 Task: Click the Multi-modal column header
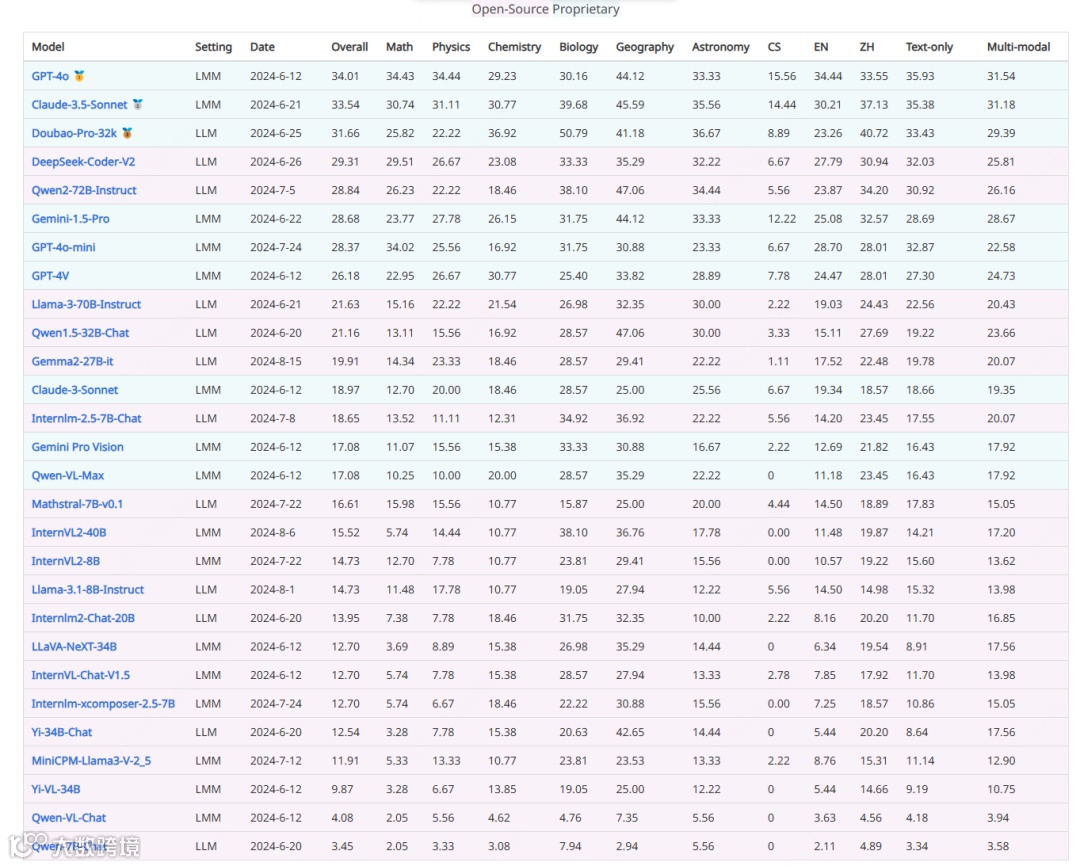1019,47
